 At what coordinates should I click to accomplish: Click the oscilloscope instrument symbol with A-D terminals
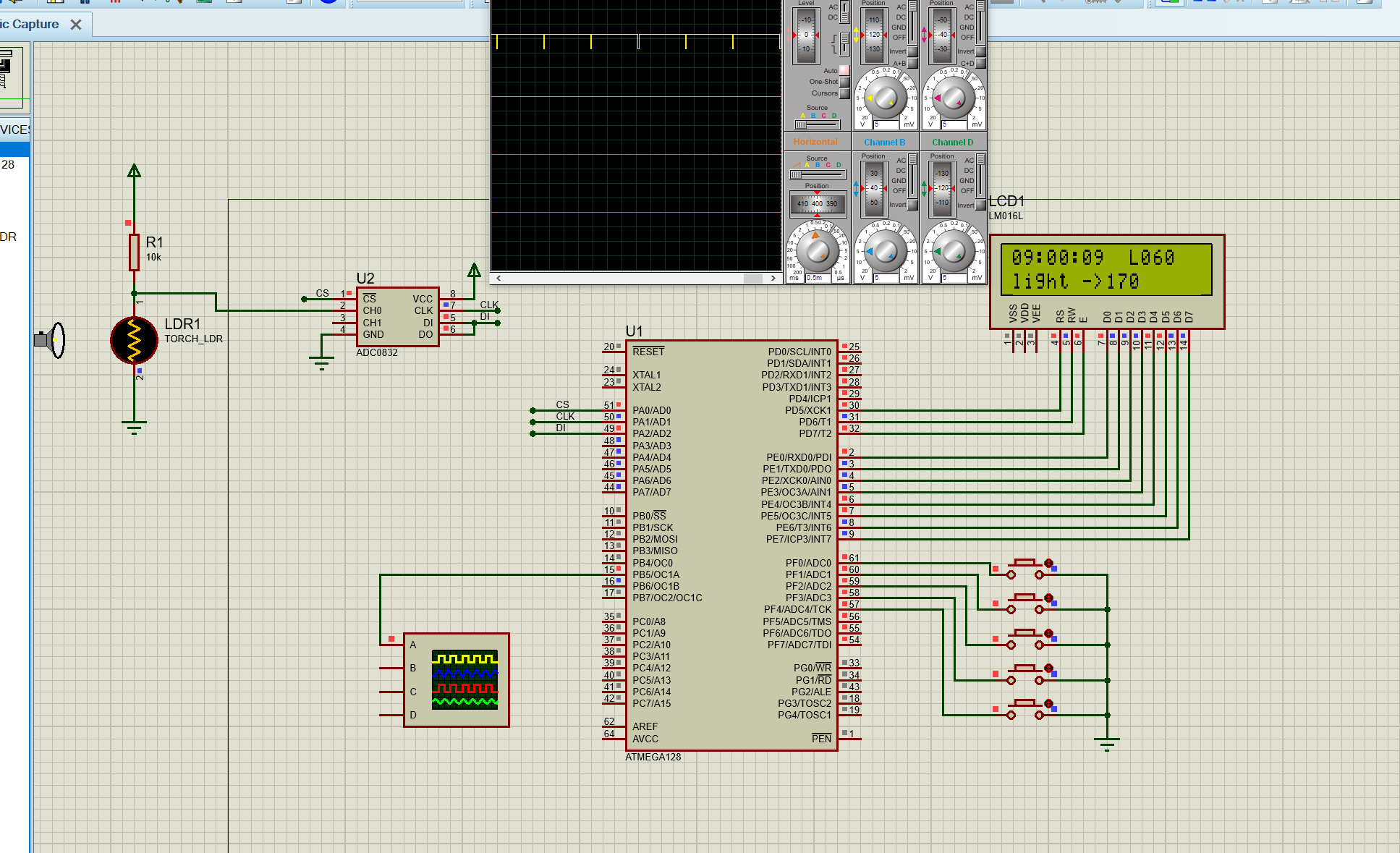(x=456, y=680)
